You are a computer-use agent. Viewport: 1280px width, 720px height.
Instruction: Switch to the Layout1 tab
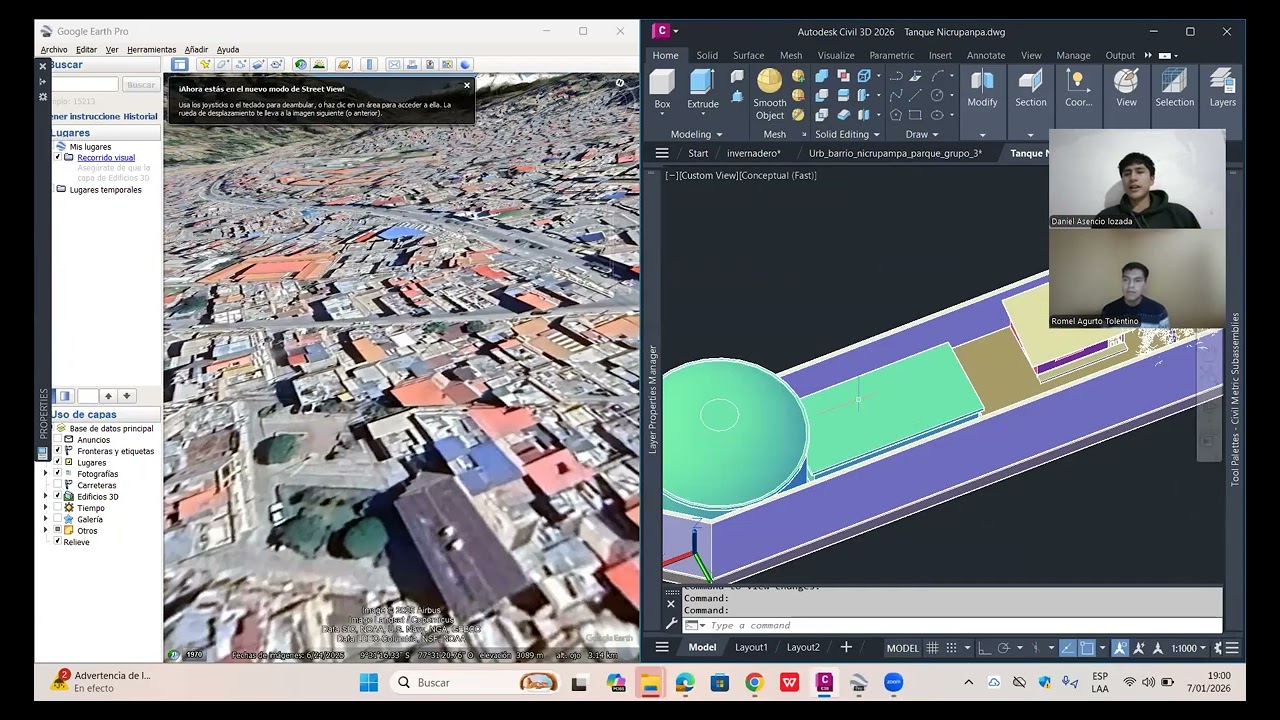pyautogui.click(x=751, y=647)
